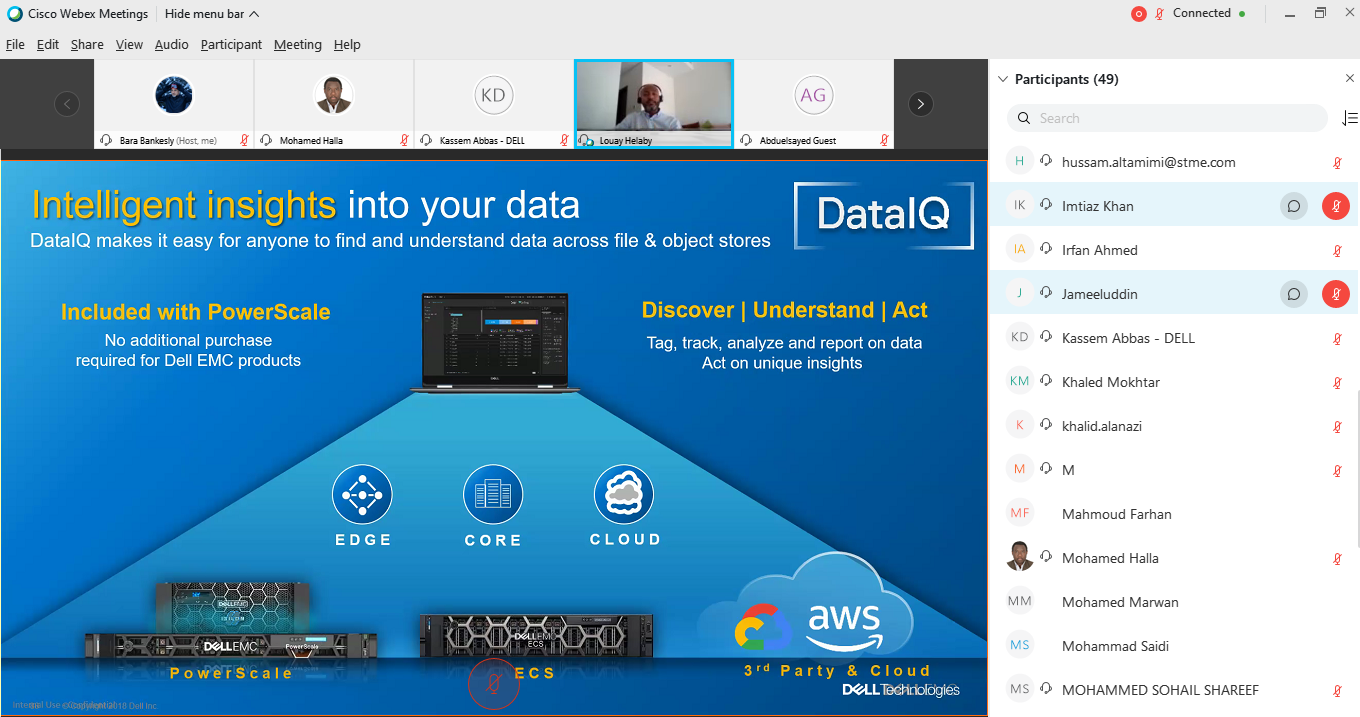The width and height of the screenshot is (1360, 717).
Task: Show previous video thumbnails with left arrow
Action: point(67,104)
